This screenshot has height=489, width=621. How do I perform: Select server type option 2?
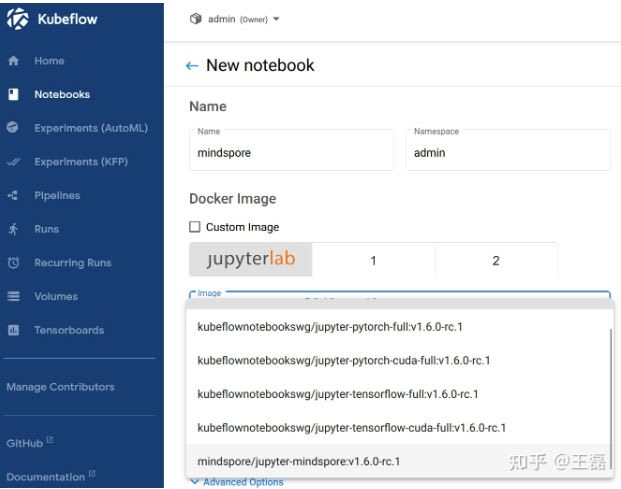tap(496, 260)
